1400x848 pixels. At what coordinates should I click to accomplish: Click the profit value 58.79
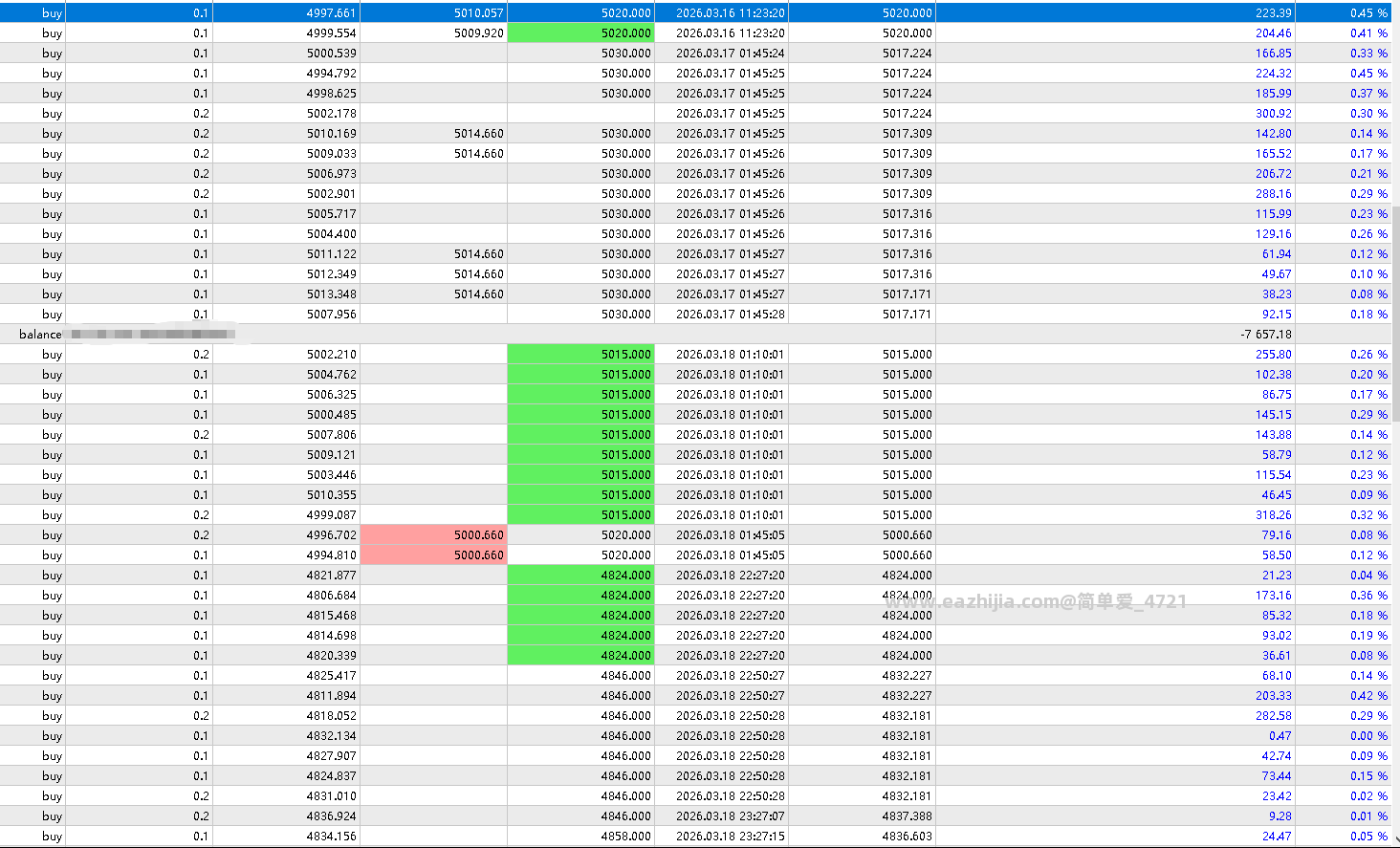tap(1277, 455)
